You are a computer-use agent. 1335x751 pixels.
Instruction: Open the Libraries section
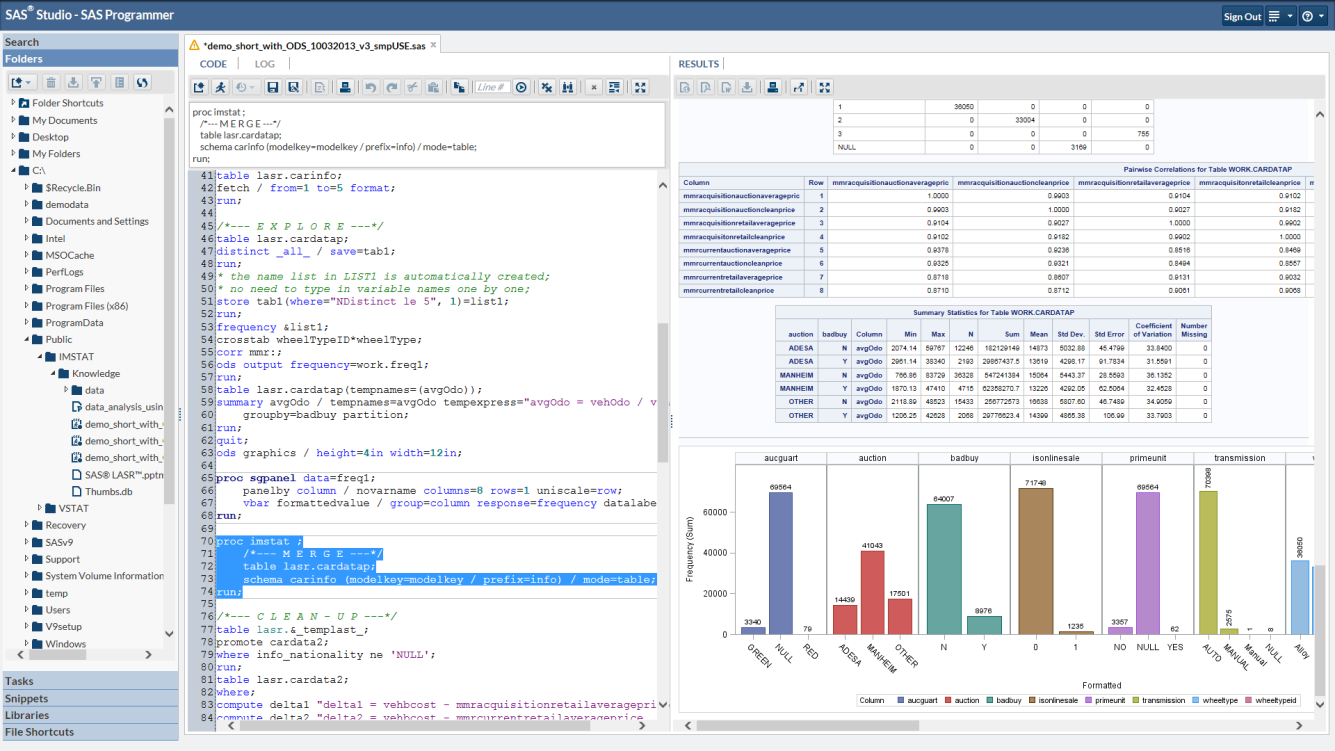pos(89,715)
